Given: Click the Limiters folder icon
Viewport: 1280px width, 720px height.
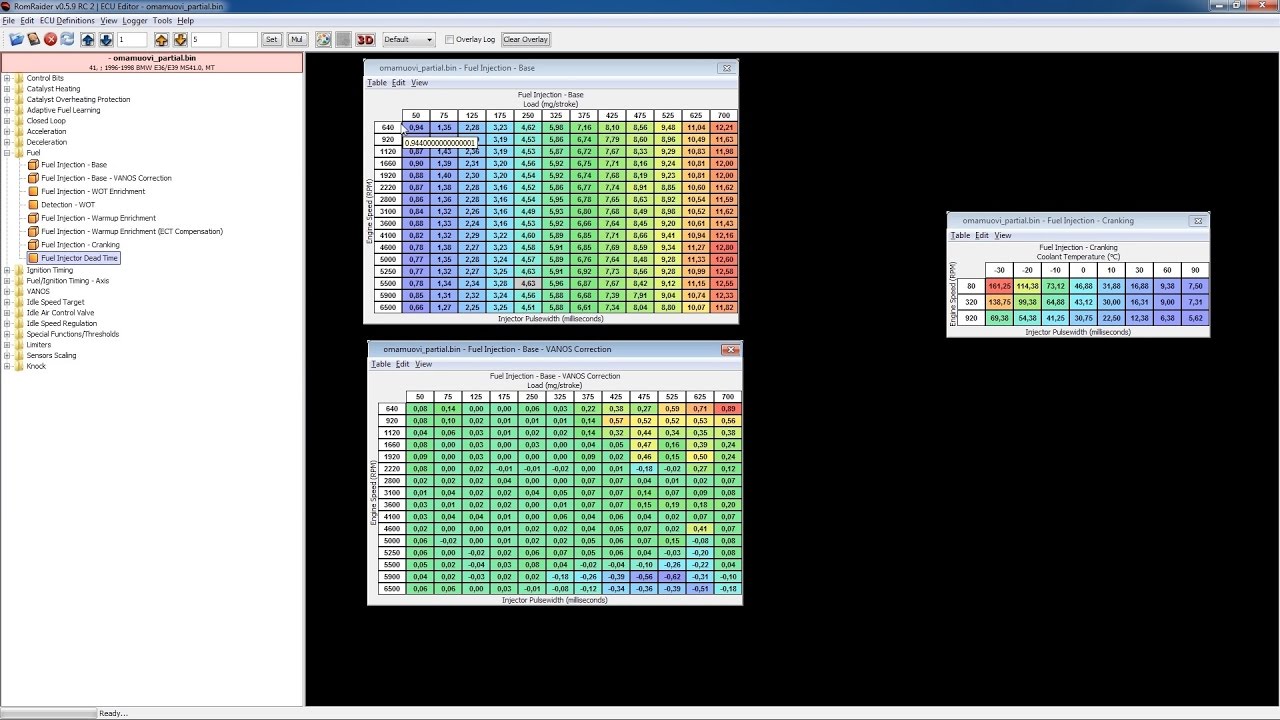Looking at the screenshot, I should click(18, 345).
